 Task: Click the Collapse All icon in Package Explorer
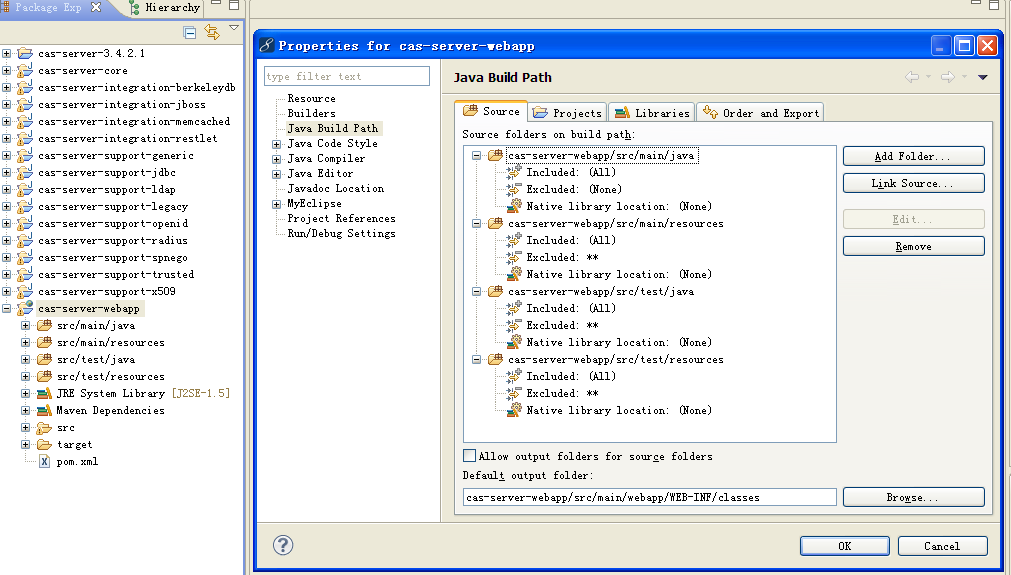click(190, 32)
